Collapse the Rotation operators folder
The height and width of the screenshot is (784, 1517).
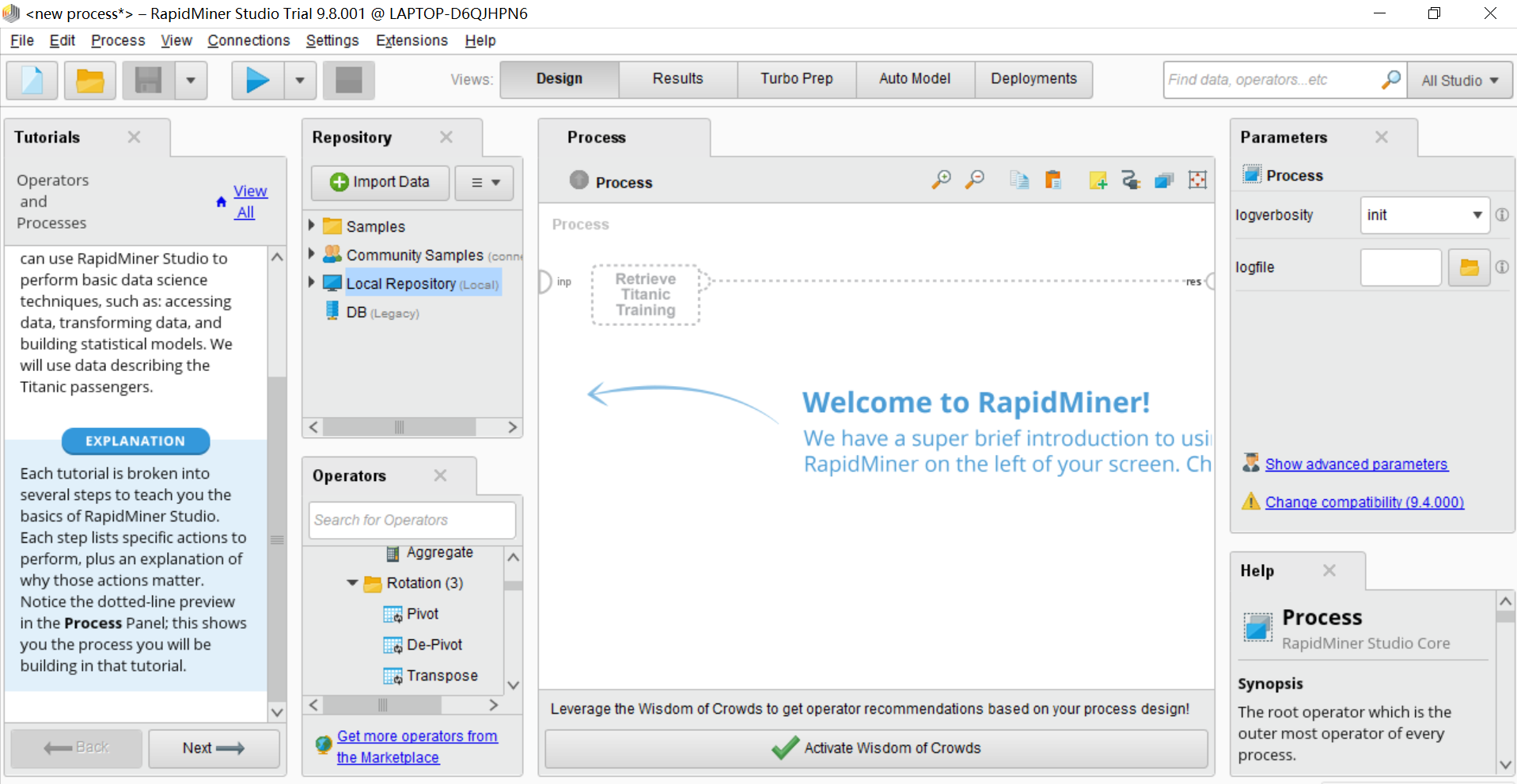coord(352,583)
